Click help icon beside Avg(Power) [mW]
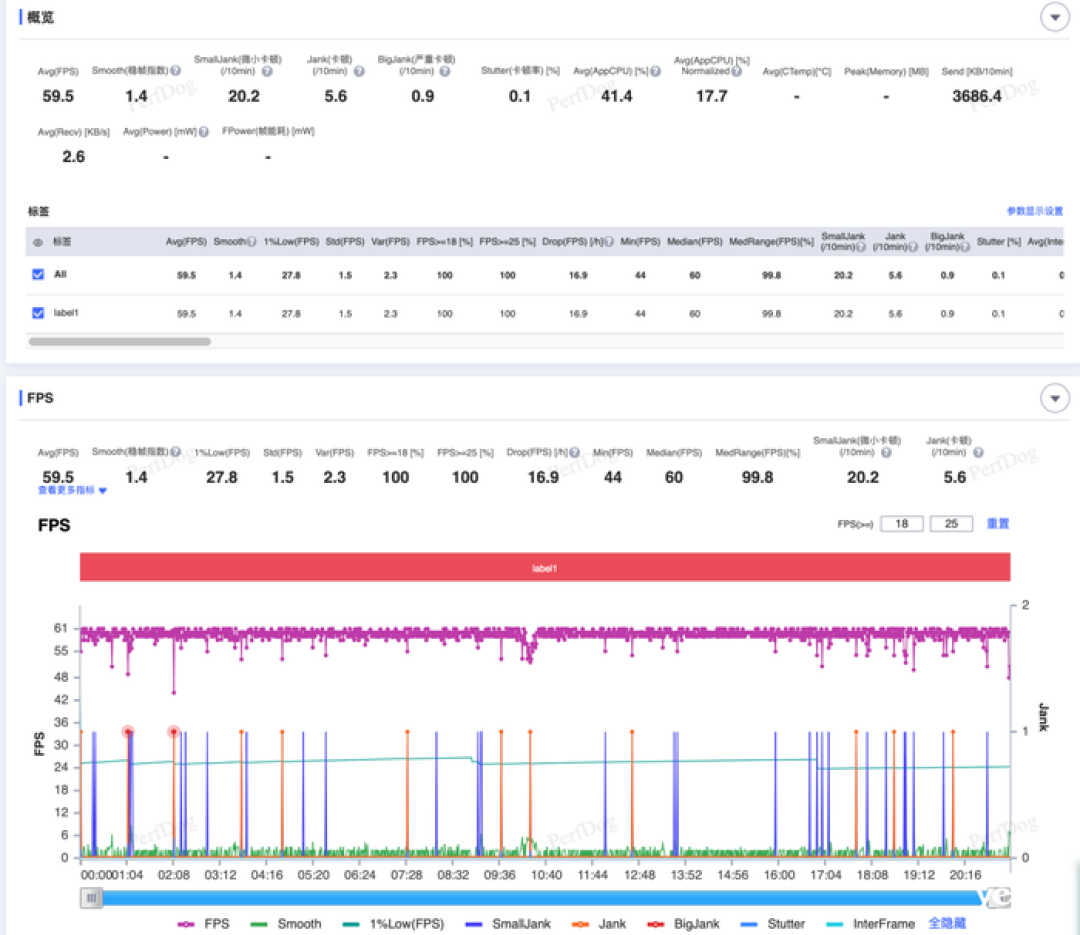The image size is (1080, 935). [x=204, y=132]
